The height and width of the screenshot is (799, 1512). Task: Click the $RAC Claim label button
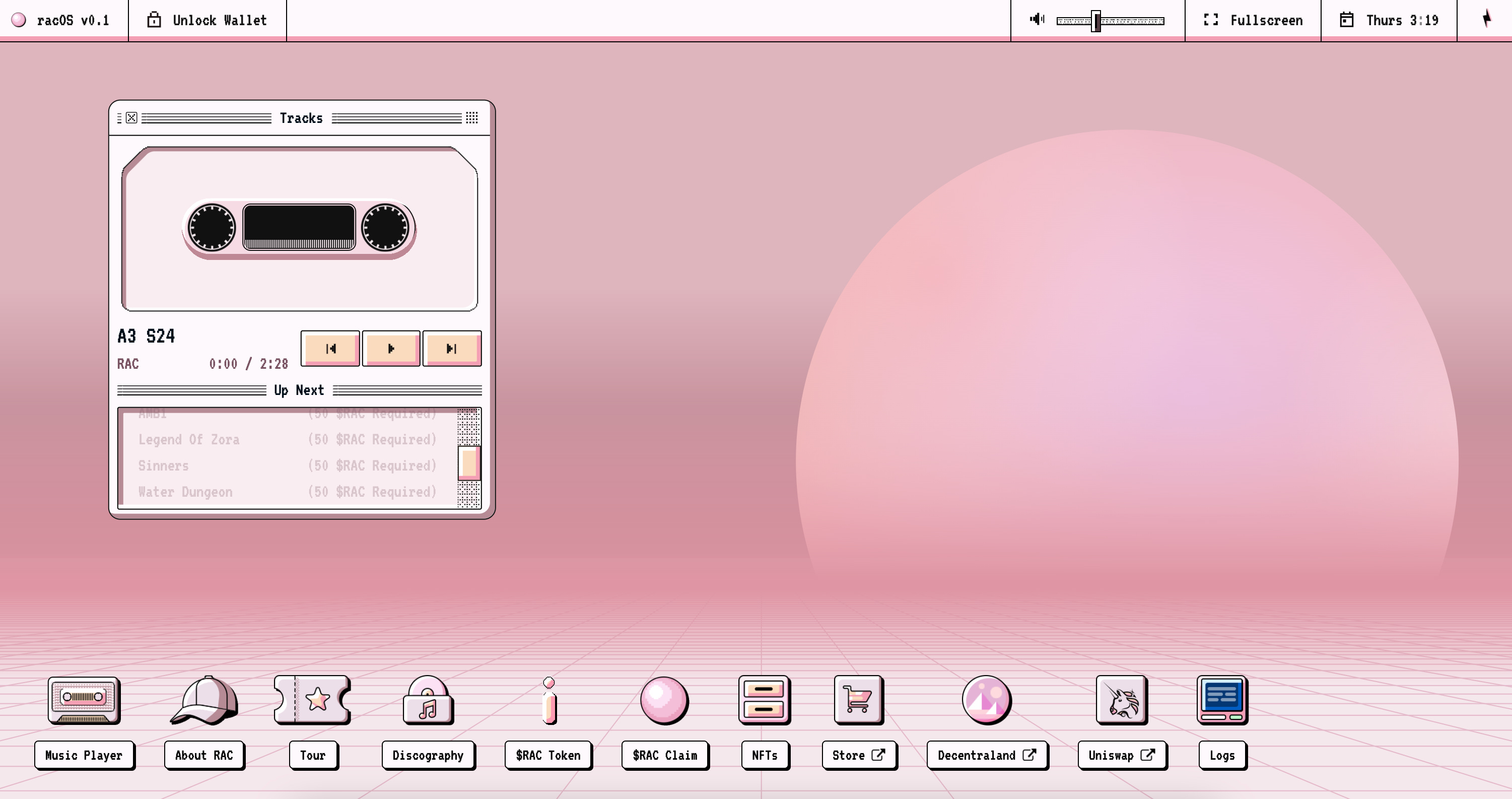click(665, 755)
